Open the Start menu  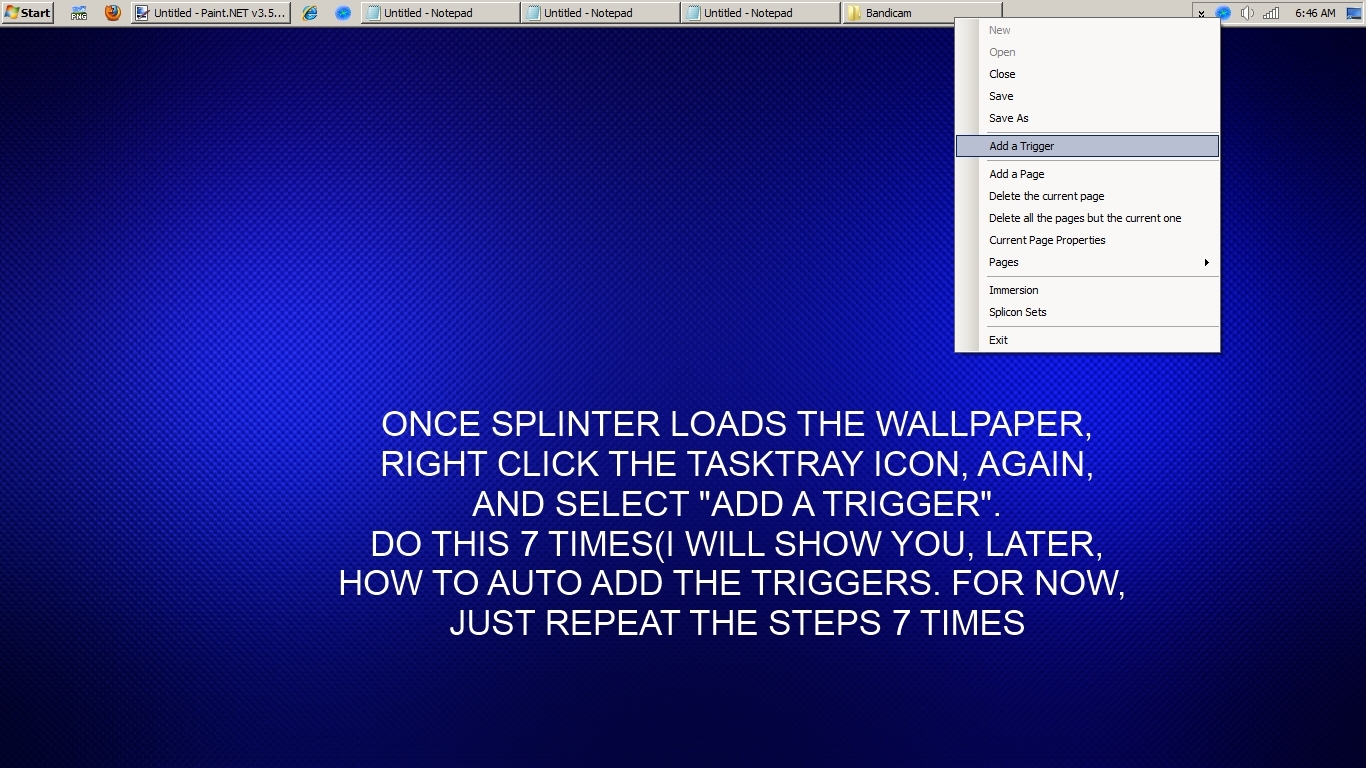26,12
